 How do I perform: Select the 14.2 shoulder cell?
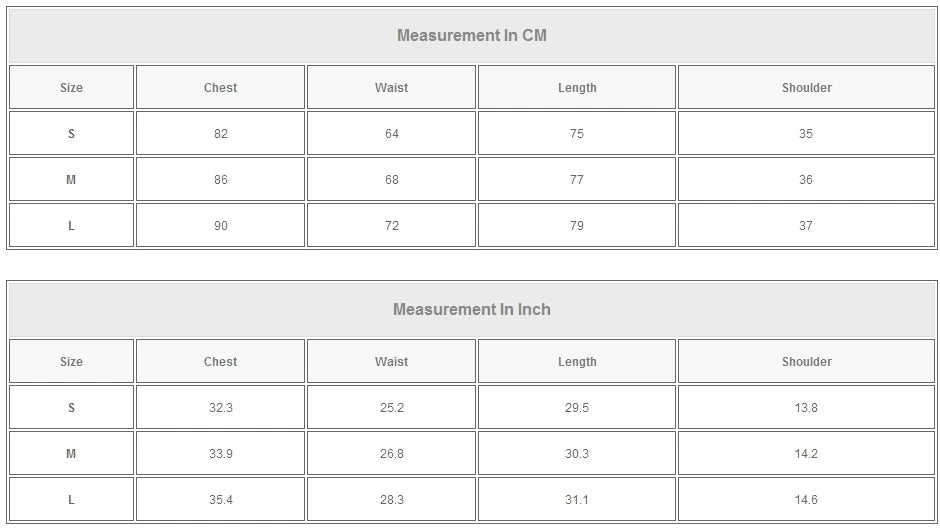click(806, 454)
